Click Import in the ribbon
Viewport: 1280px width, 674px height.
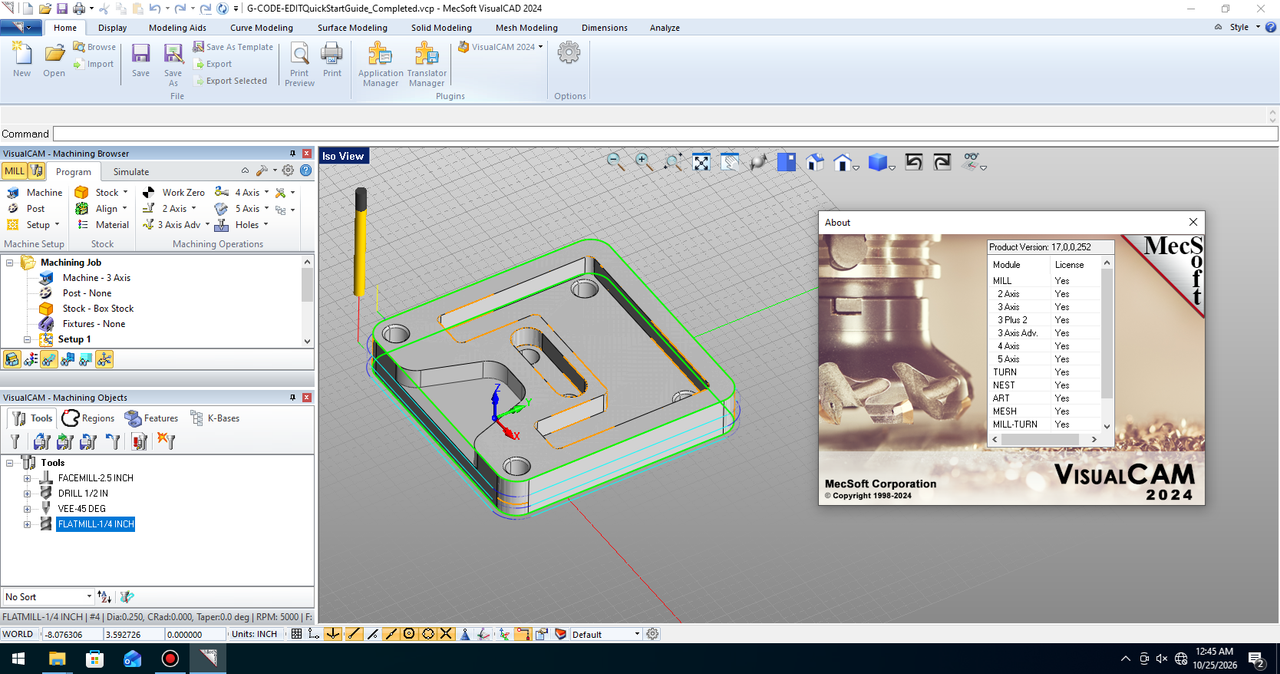click(92, 64)
